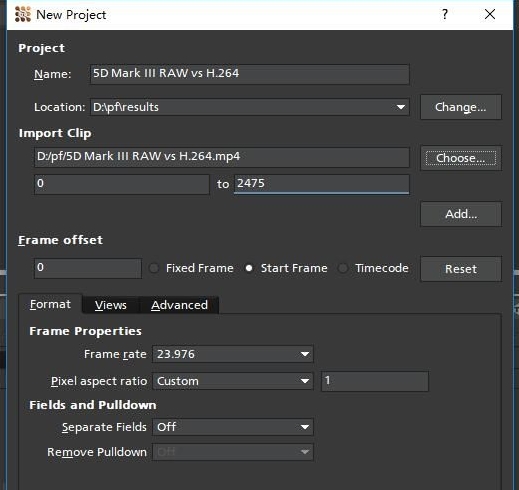519x490 pixels.
Task: Click the Add... button
Action: coord(461,214)
